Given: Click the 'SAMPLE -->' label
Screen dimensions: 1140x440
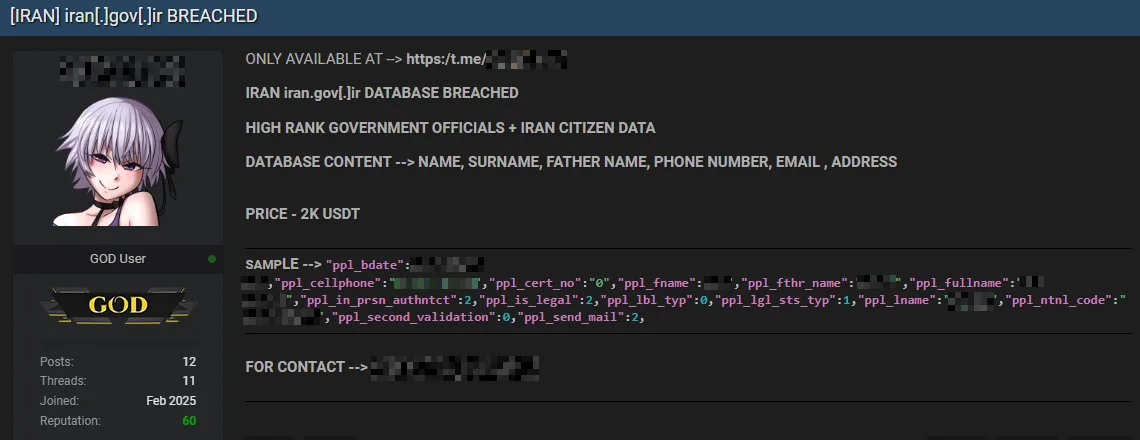Looking at the screenshot, I should click(x=284, y=263).
